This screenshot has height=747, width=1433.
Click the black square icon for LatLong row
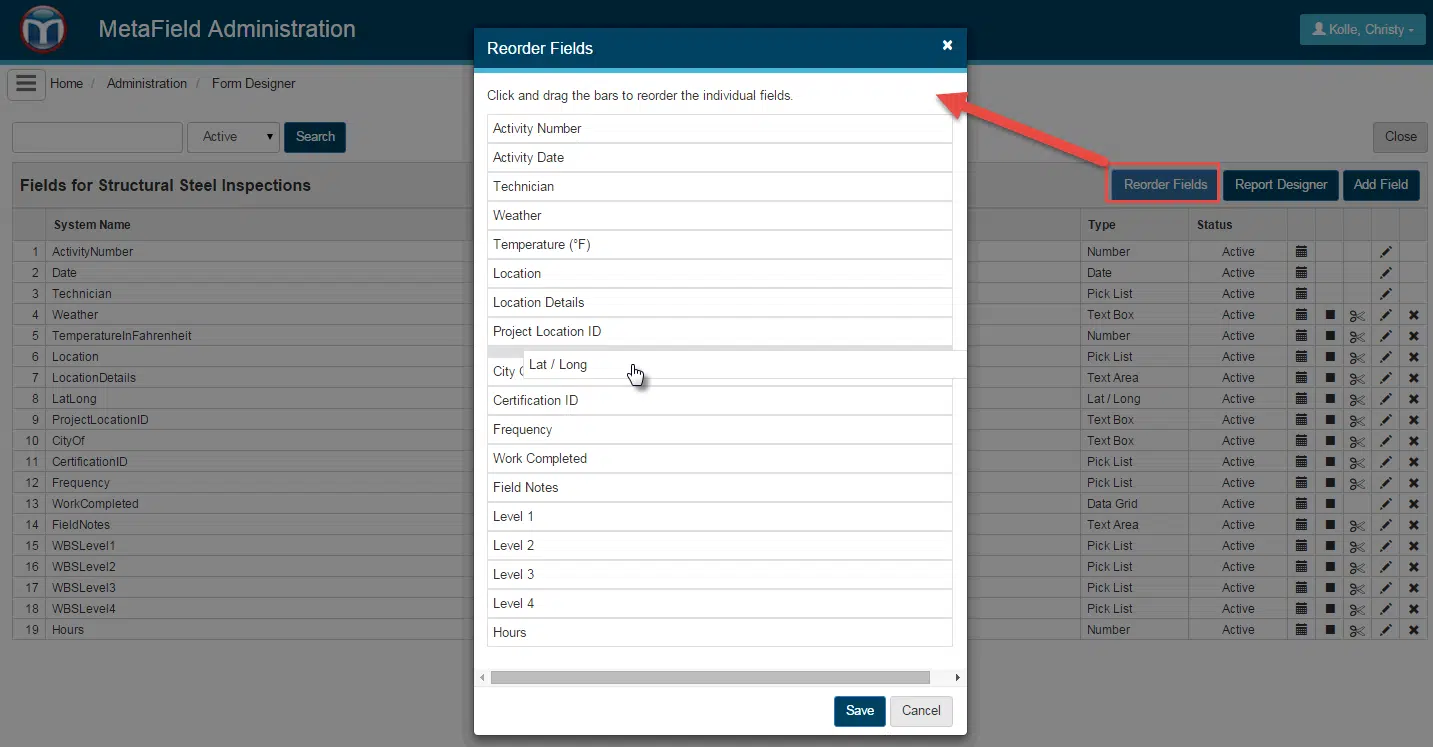coord(1330,399)
